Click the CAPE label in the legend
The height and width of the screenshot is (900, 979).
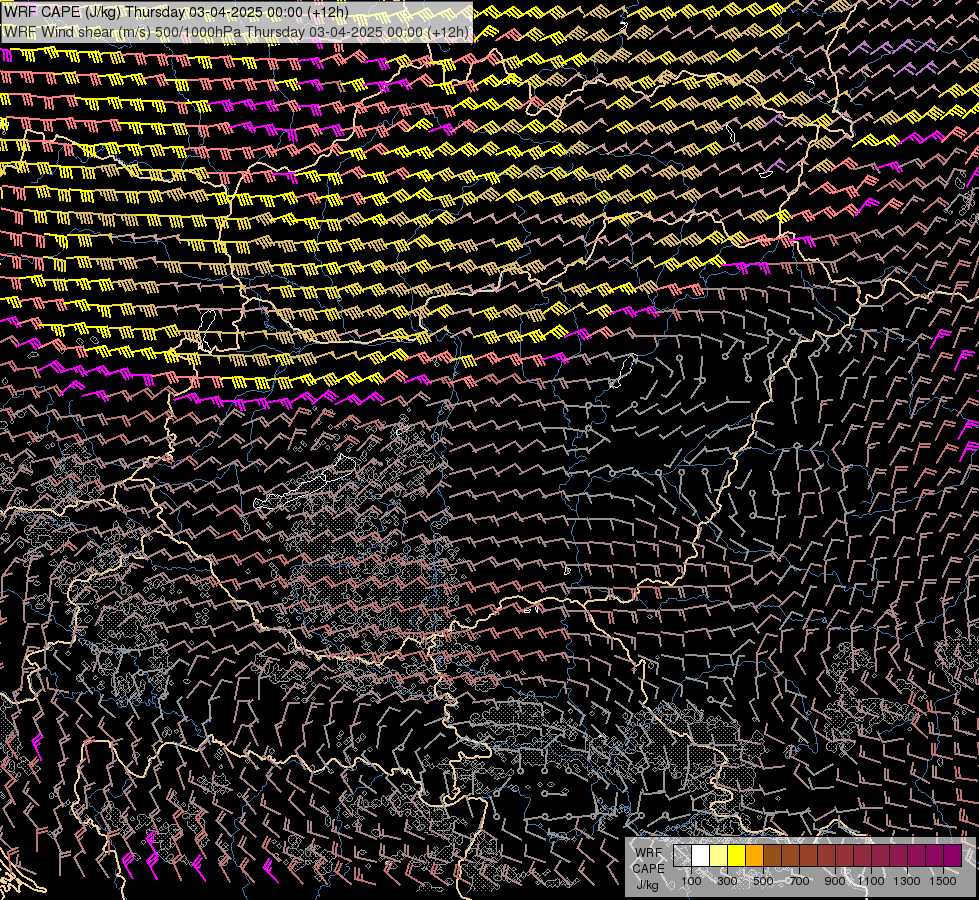(x=648, y=869)
